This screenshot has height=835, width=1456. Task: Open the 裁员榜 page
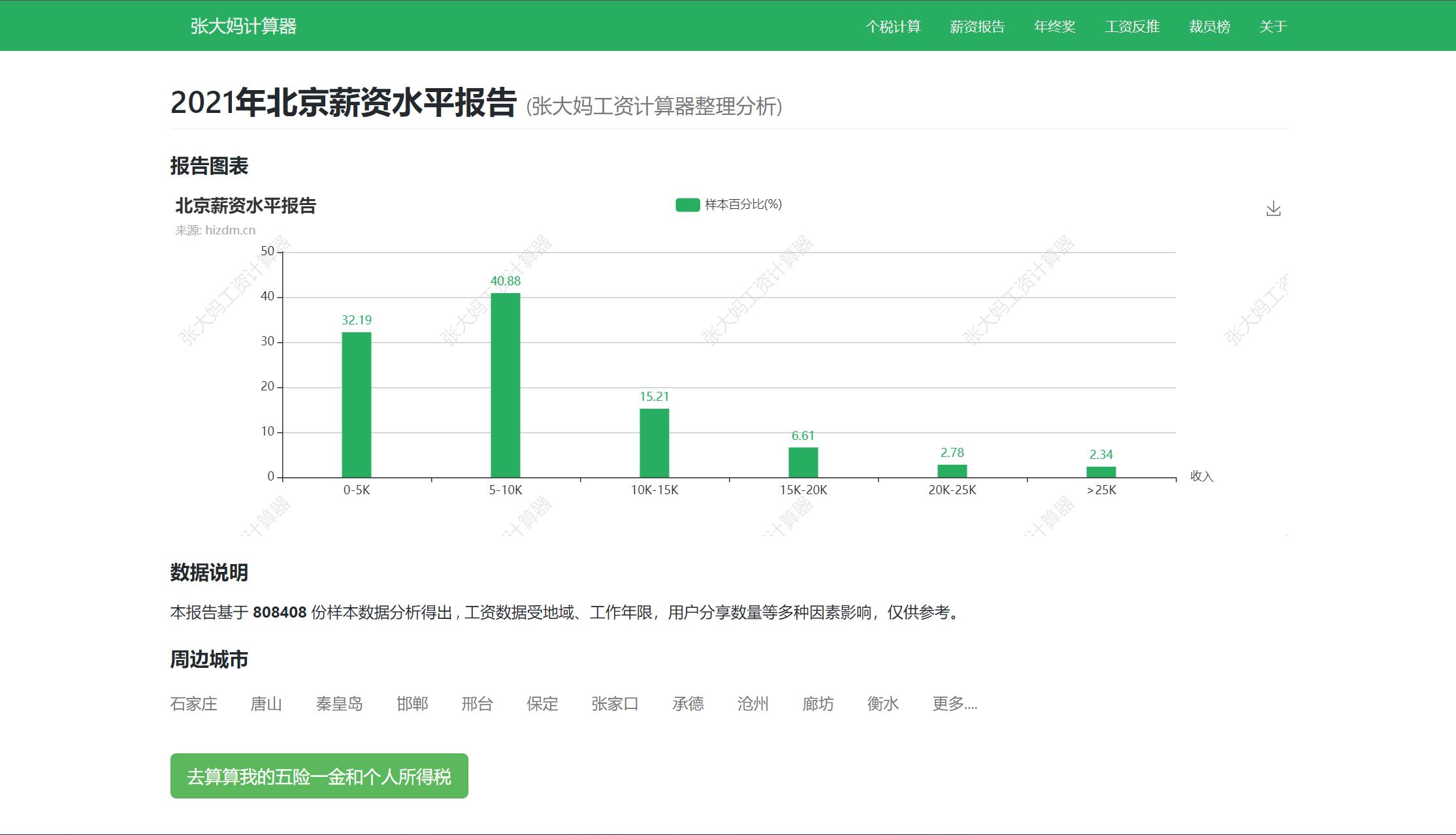[x=1206, y=27]
